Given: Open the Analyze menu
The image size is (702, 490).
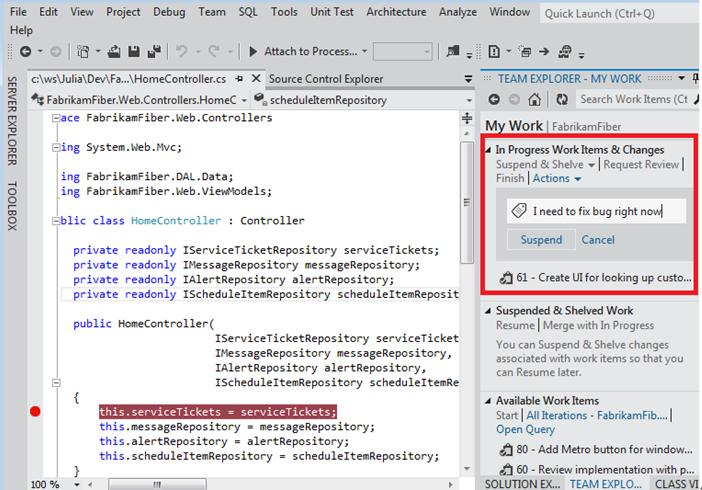Looking at the screenshot, I should (x=458, y=12).
